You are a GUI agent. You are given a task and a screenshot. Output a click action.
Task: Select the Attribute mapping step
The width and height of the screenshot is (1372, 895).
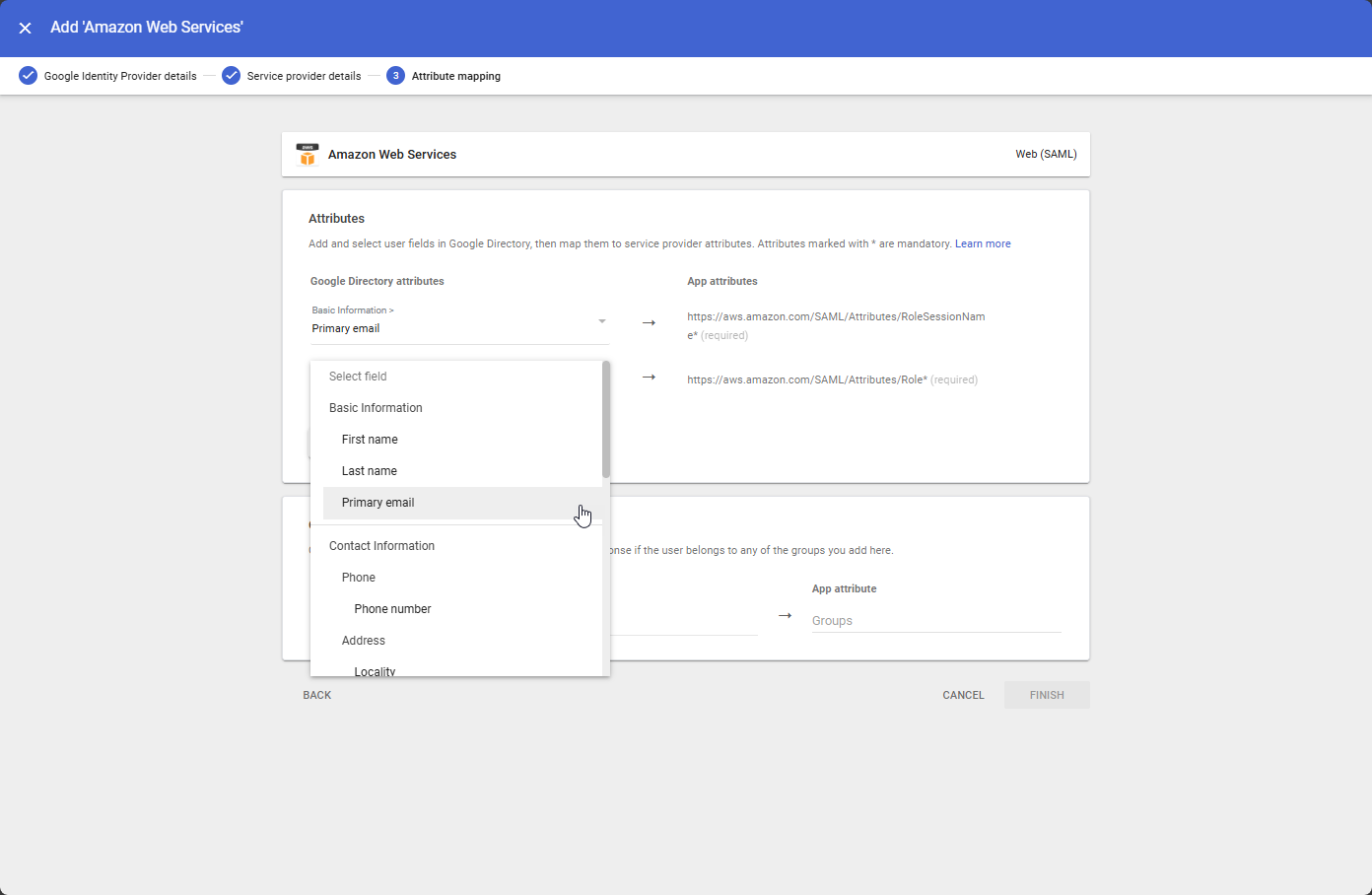tap(456, 76)
